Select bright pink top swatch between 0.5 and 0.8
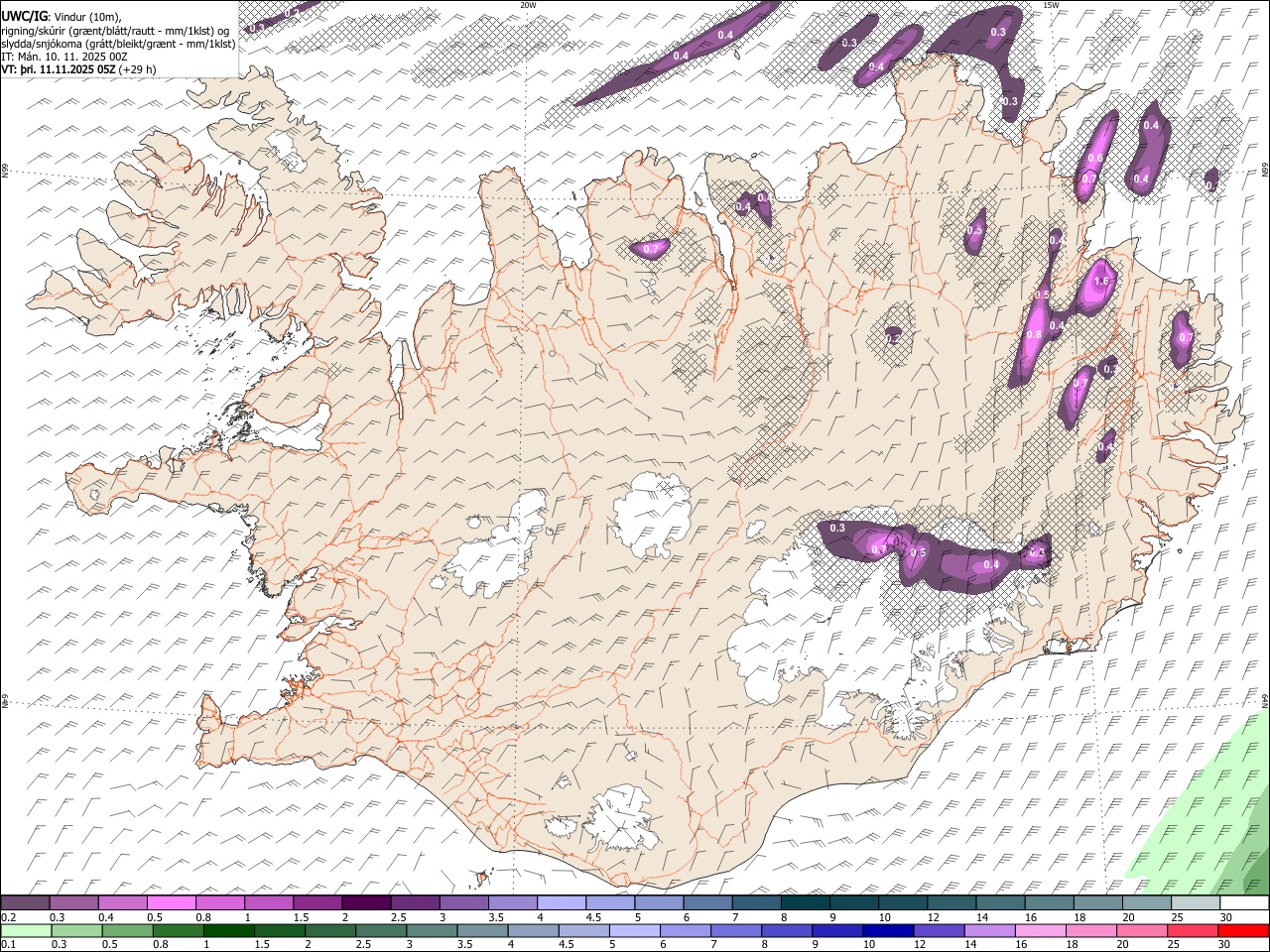 (x=171, y=902)
